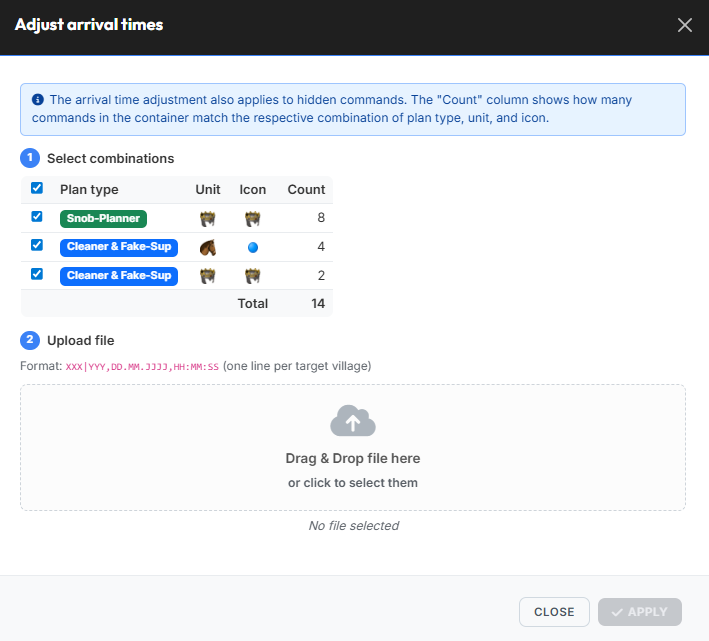Click the cloud upload icon

click(353, 421)
